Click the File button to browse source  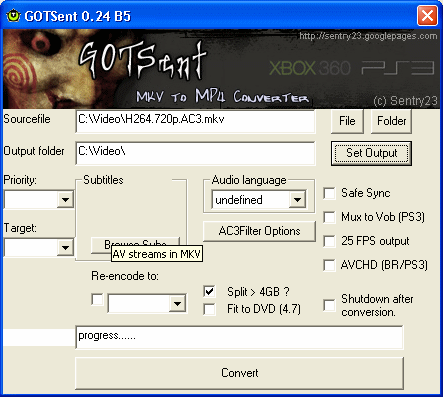(x=347, y=121)
